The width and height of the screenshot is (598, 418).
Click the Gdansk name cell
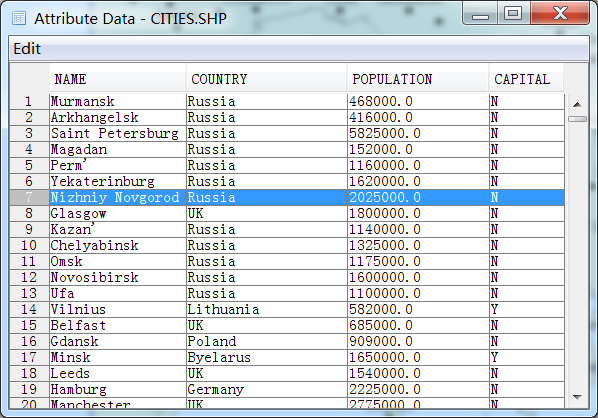(x=118, y=342)
